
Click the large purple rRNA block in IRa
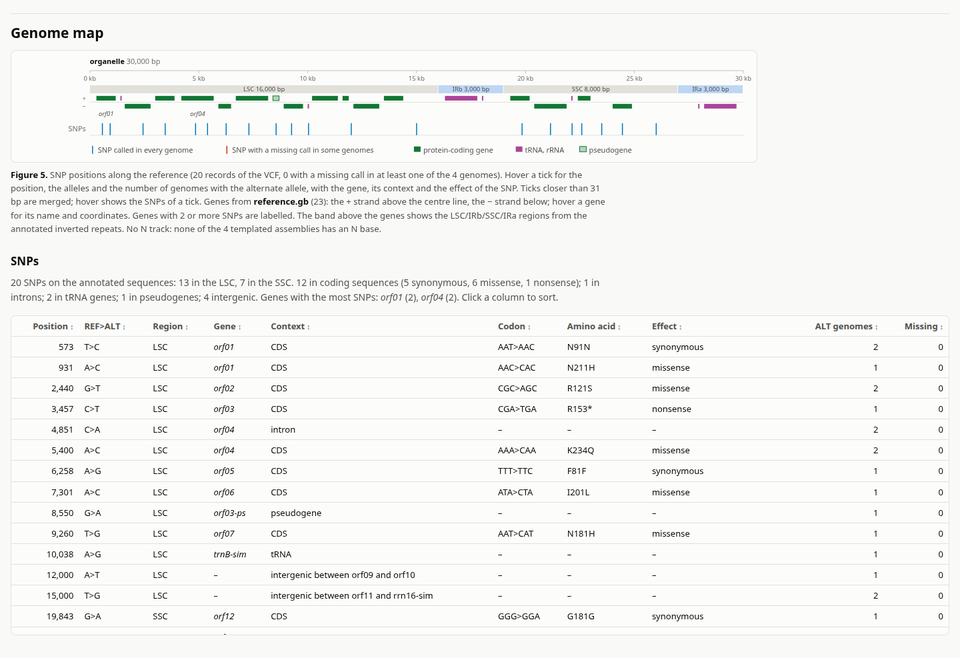pos(720,107)
